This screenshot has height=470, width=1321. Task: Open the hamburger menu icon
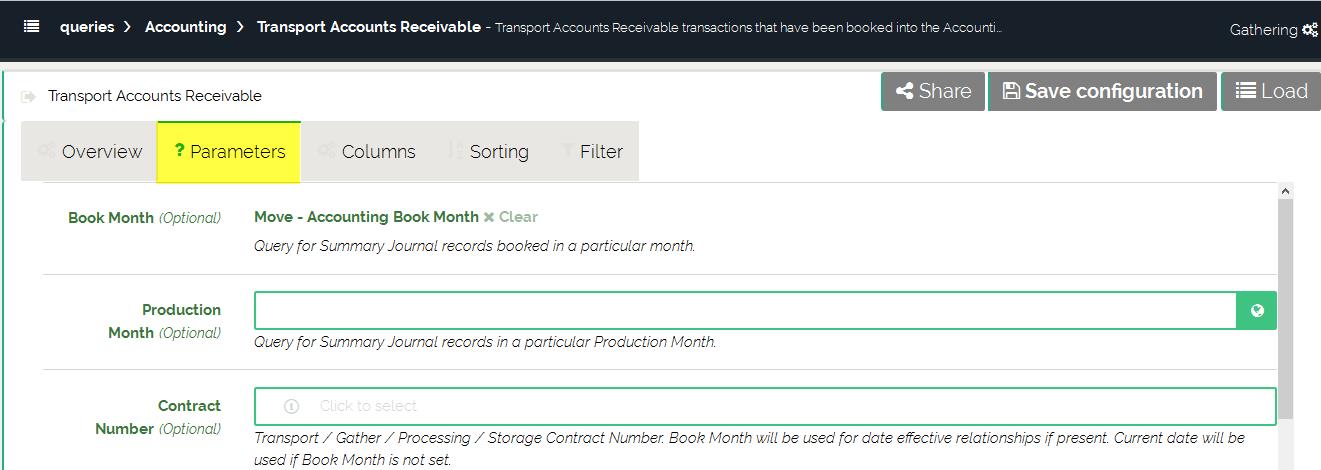point(32,27)
